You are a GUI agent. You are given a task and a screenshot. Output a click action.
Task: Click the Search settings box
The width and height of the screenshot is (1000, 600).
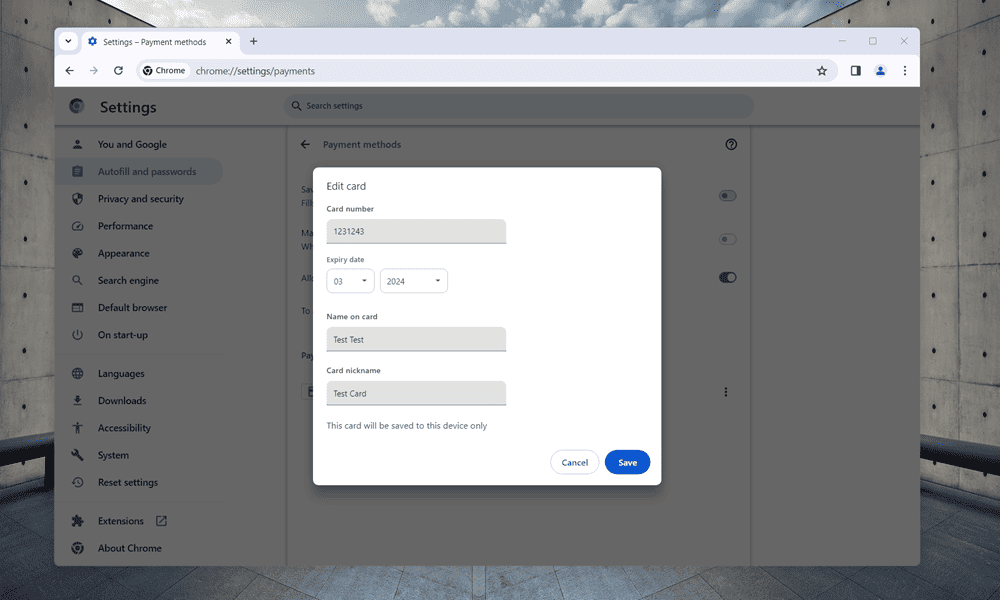pyautogui.click(x=518, y=106)
